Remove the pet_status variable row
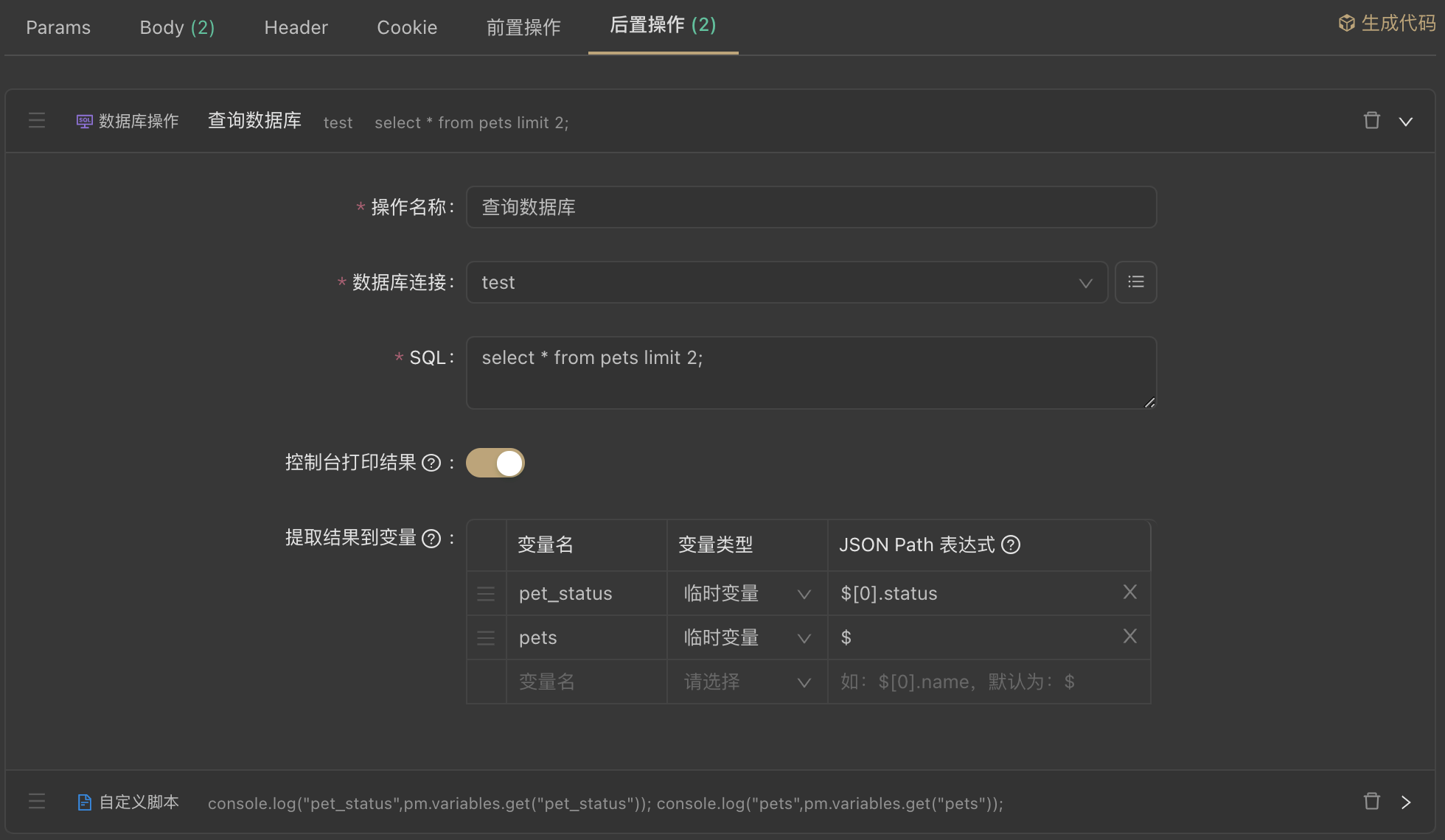Viewport: 1445px width, 840px height. (x=1129, y=592)
